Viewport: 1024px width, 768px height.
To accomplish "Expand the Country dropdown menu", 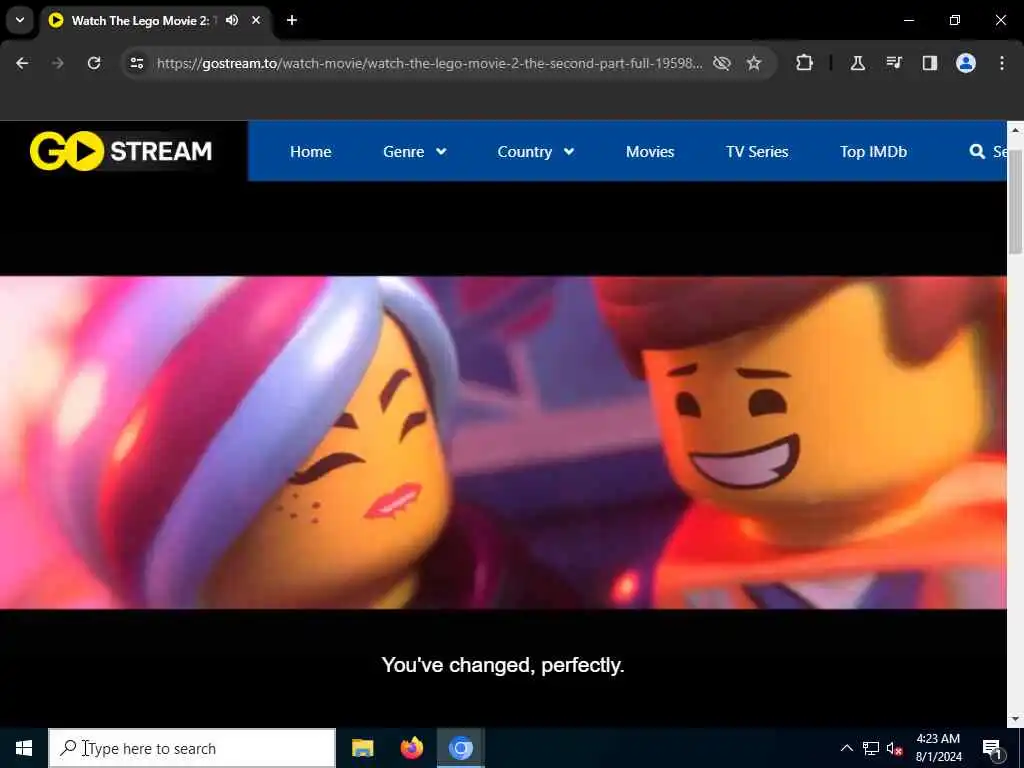I will point(536,152).
